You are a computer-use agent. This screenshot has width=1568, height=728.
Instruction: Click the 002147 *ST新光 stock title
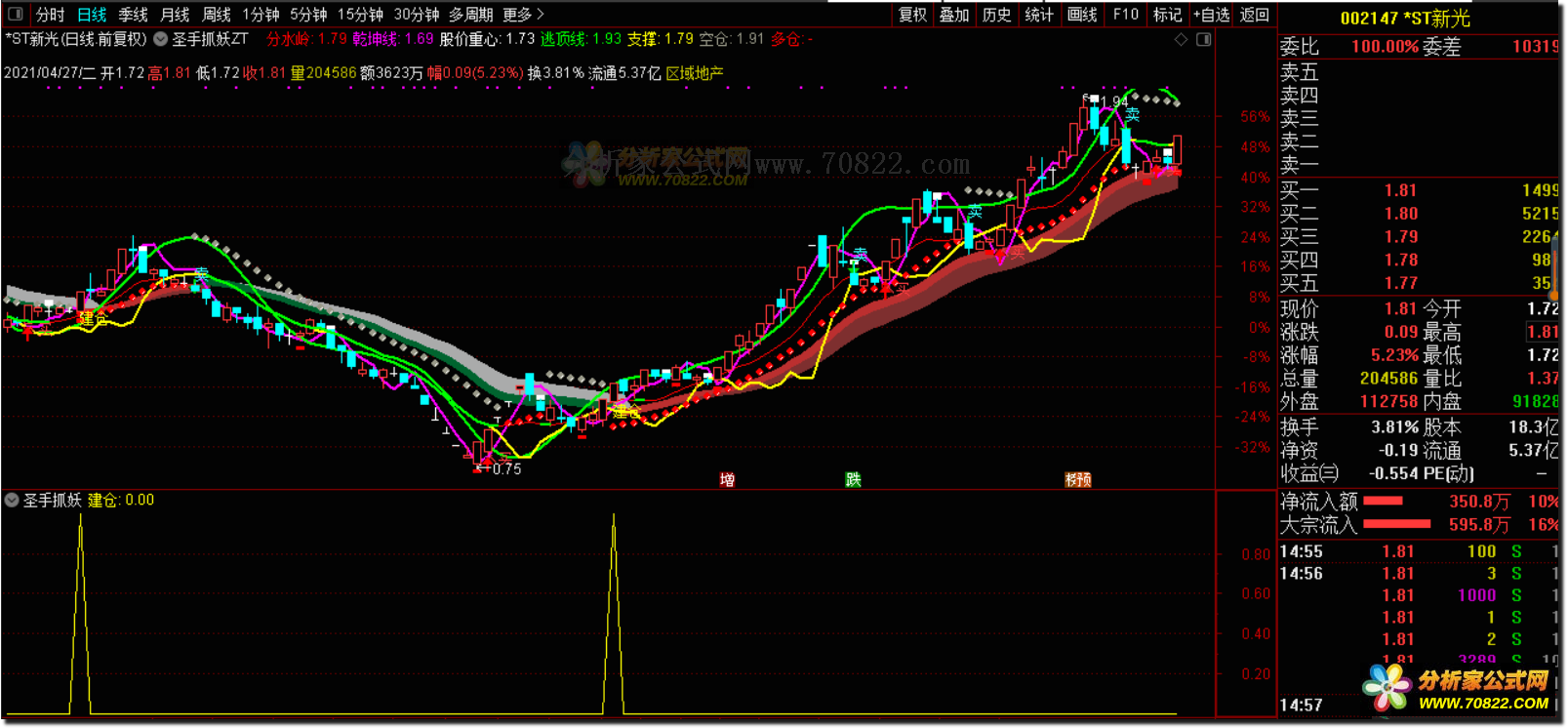[1405, 18]
